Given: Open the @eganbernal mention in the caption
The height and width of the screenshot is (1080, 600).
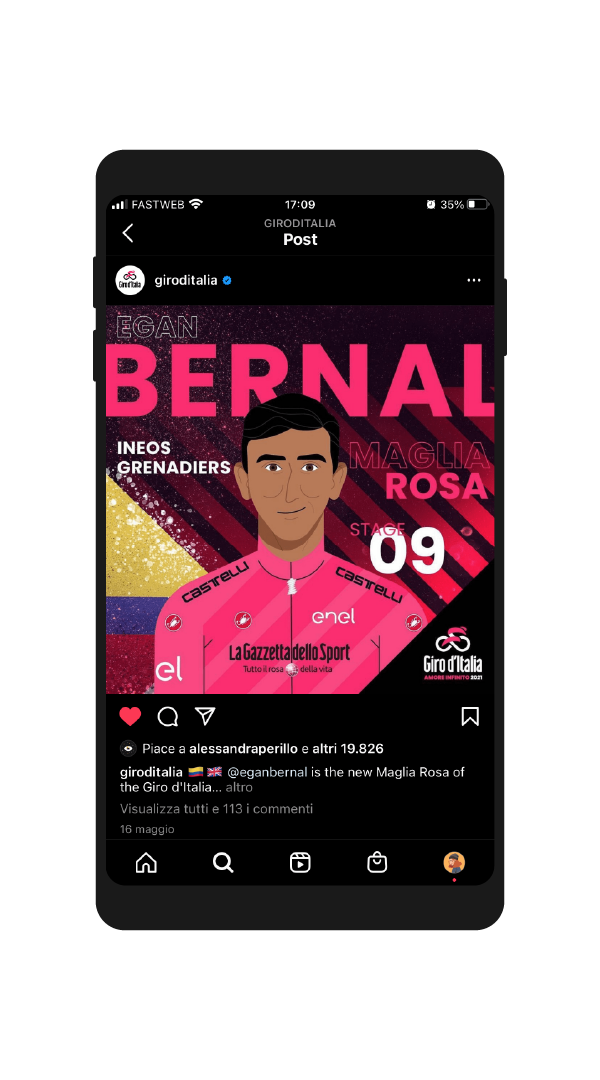Looking at the screenshot, I should tap(267, 772).
